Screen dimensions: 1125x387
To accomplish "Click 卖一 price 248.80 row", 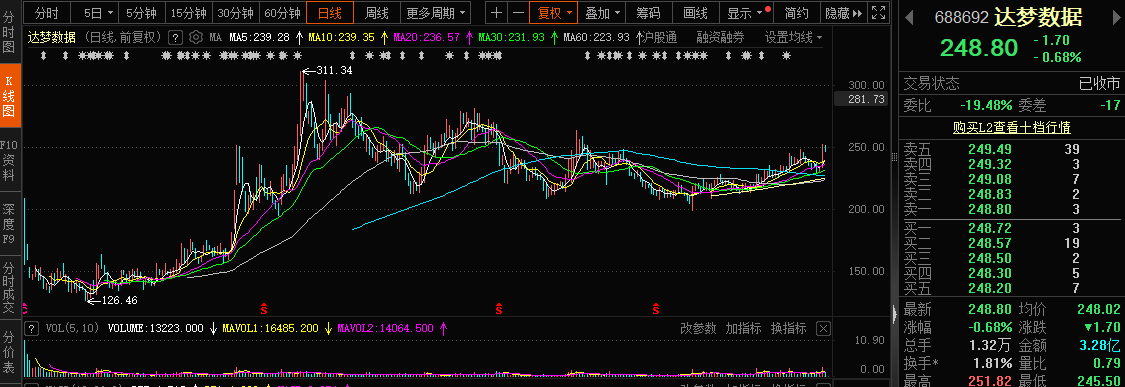I will coord(1011,209).
